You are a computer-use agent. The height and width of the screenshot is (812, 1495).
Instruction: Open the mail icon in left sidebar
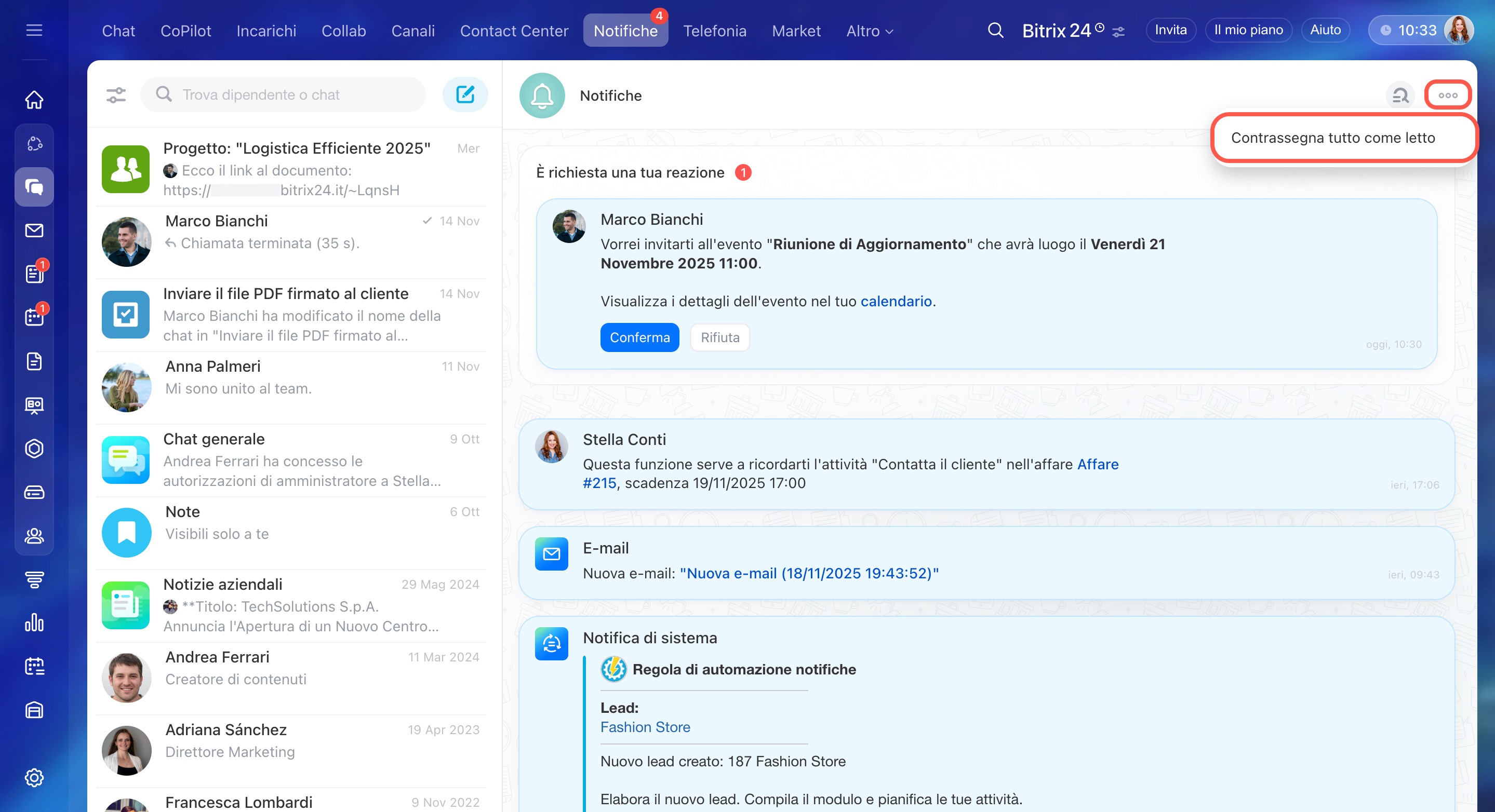pos(34,231)
